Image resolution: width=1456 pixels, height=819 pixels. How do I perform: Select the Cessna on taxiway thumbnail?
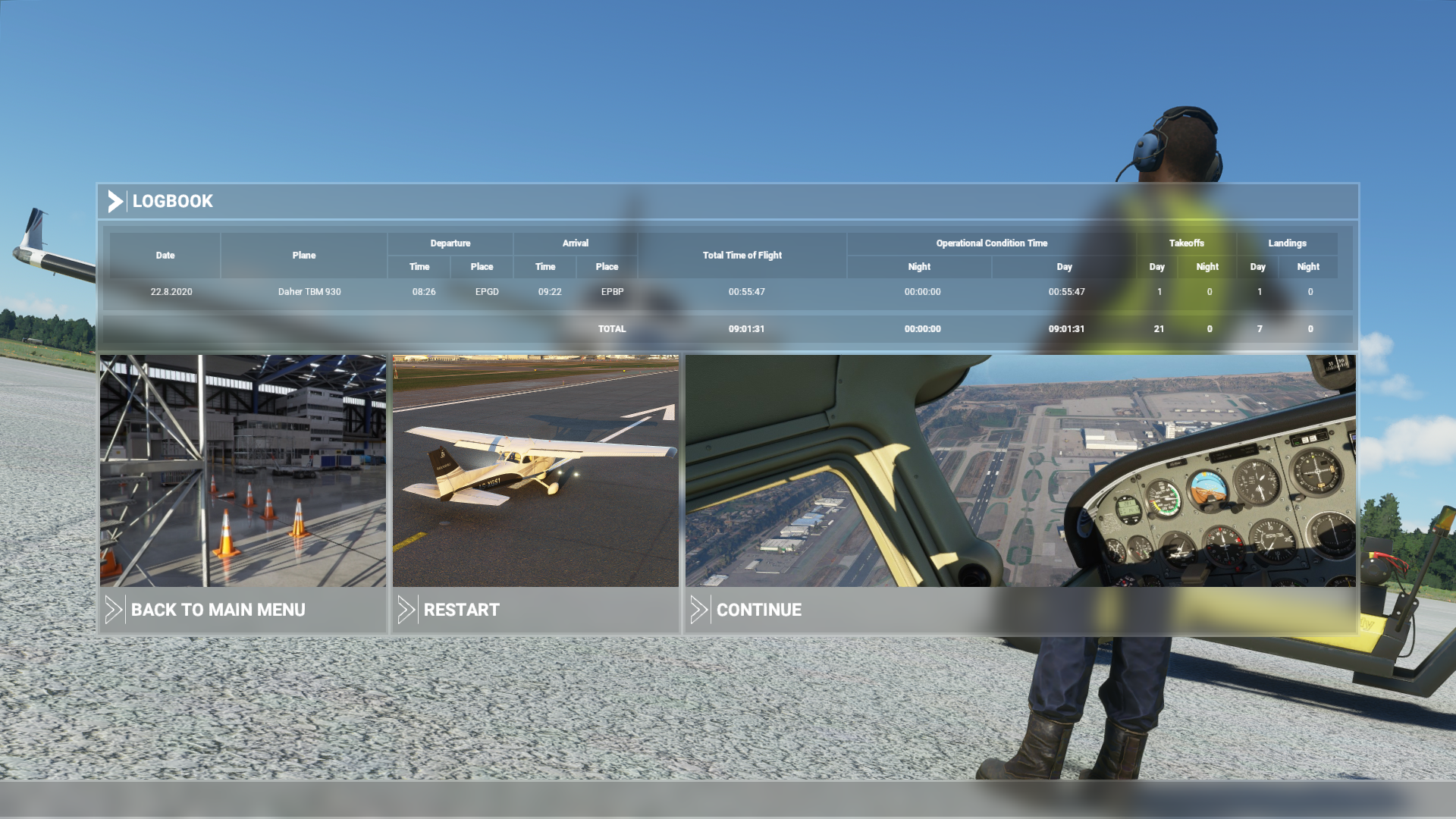pyautogui.click(x=535, y=470)
